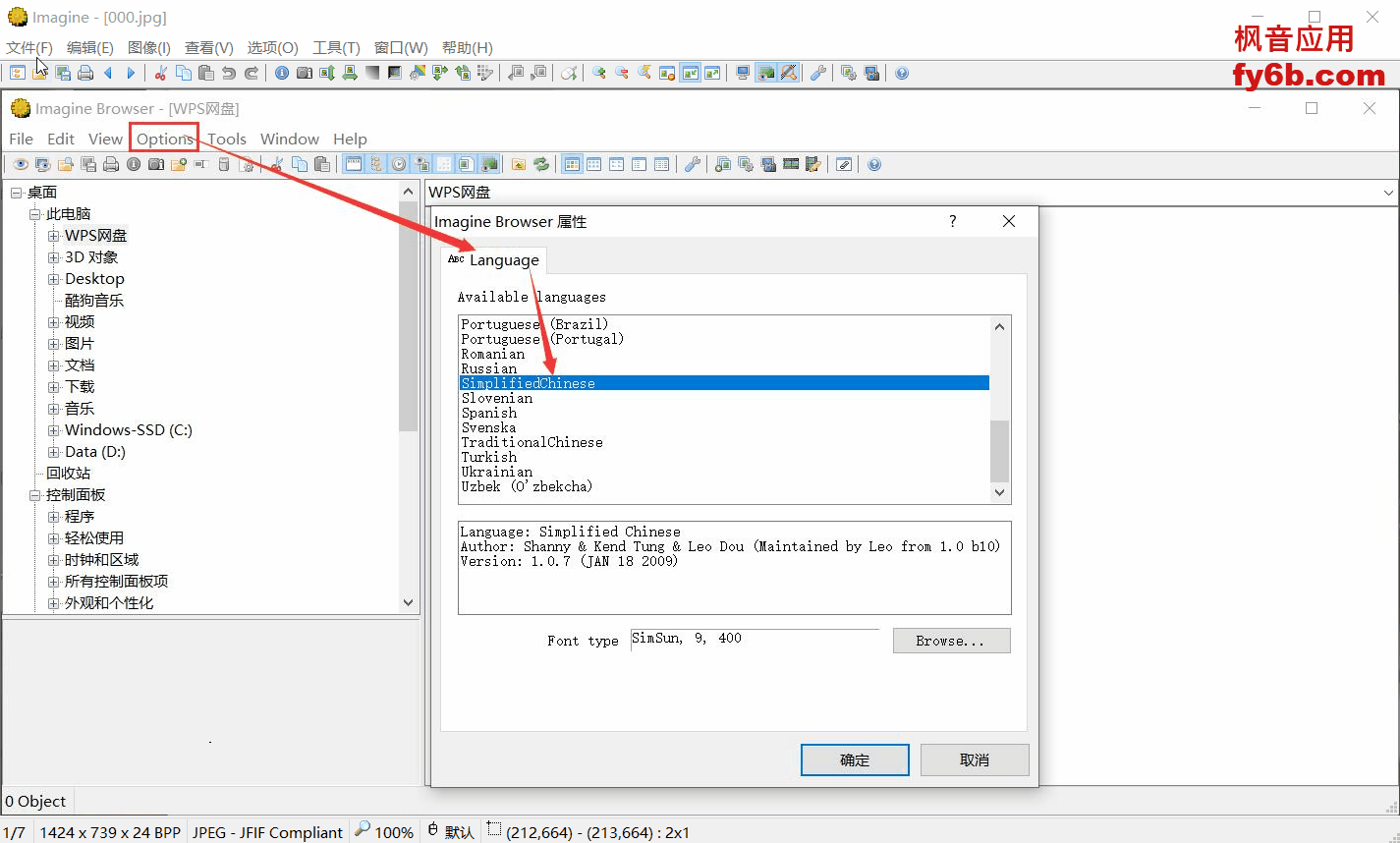Click the Up Folder icon in Browser toolbar
Screen dimensions: 1400x843
point(518,164)
